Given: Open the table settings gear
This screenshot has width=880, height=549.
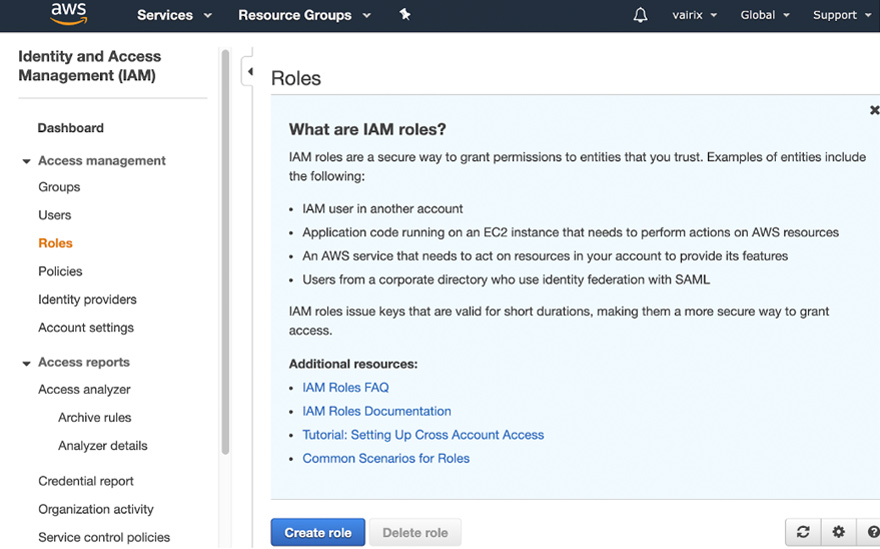Looking at the screenshot, I should click(x=838, y=532).
